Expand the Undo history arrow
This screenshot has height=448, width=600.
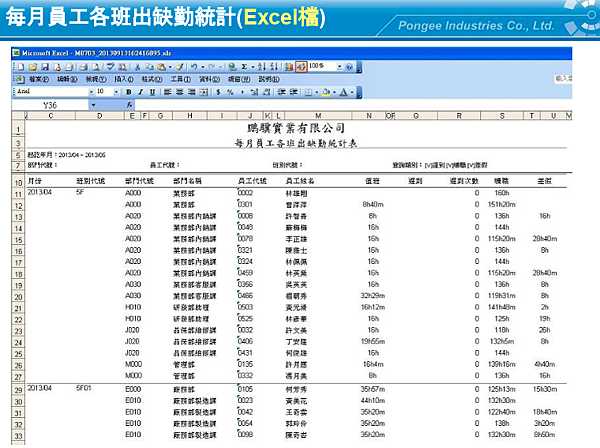coord(202,67)
